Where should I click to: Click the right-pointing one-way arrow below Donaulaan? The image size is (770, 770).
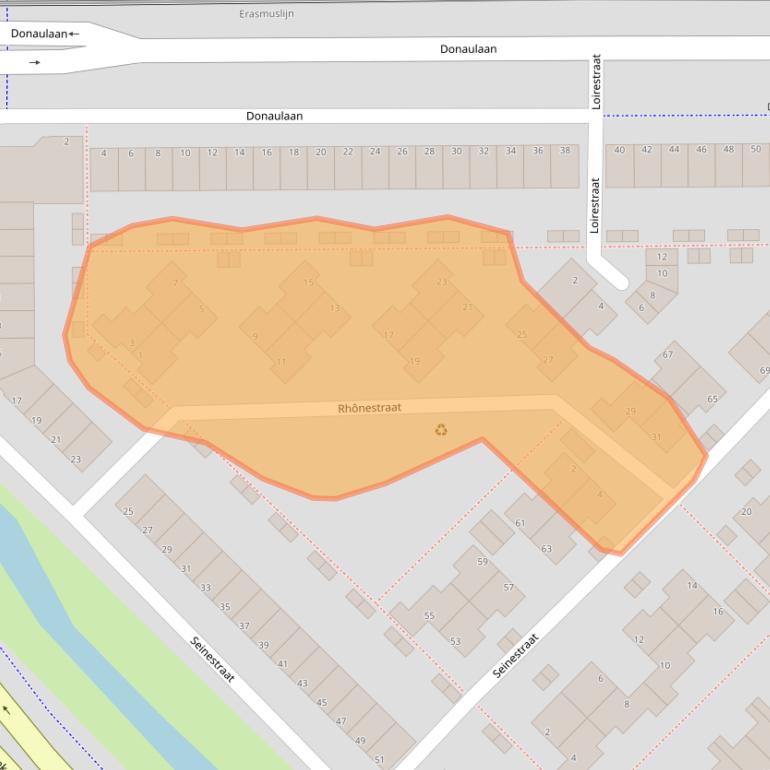35,62
